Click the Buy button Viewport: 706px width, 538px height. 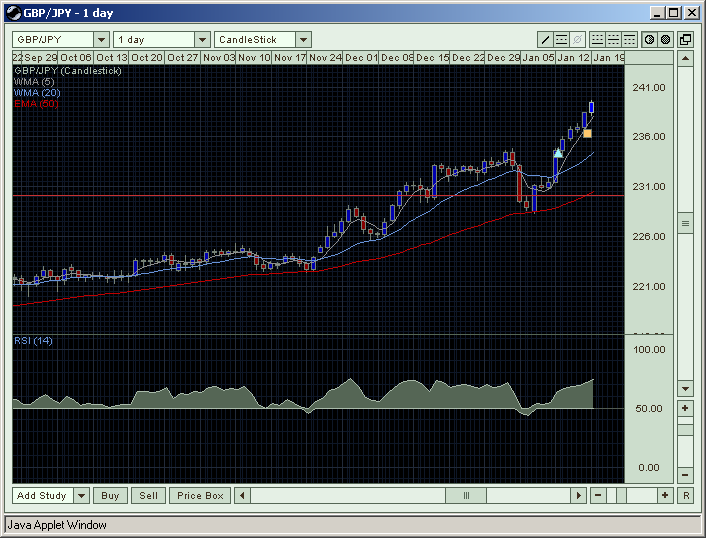(111, 495)
